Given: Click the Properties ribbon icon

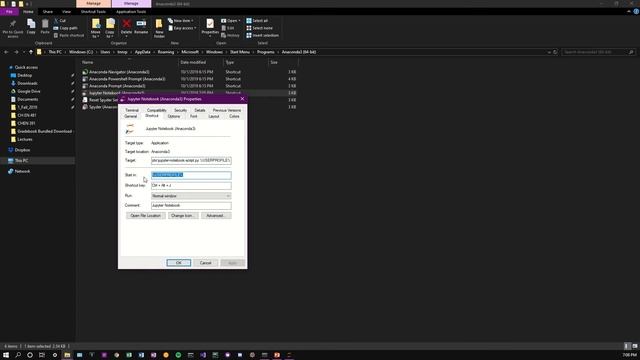Looking at the screenshot, I should point(210,27).
